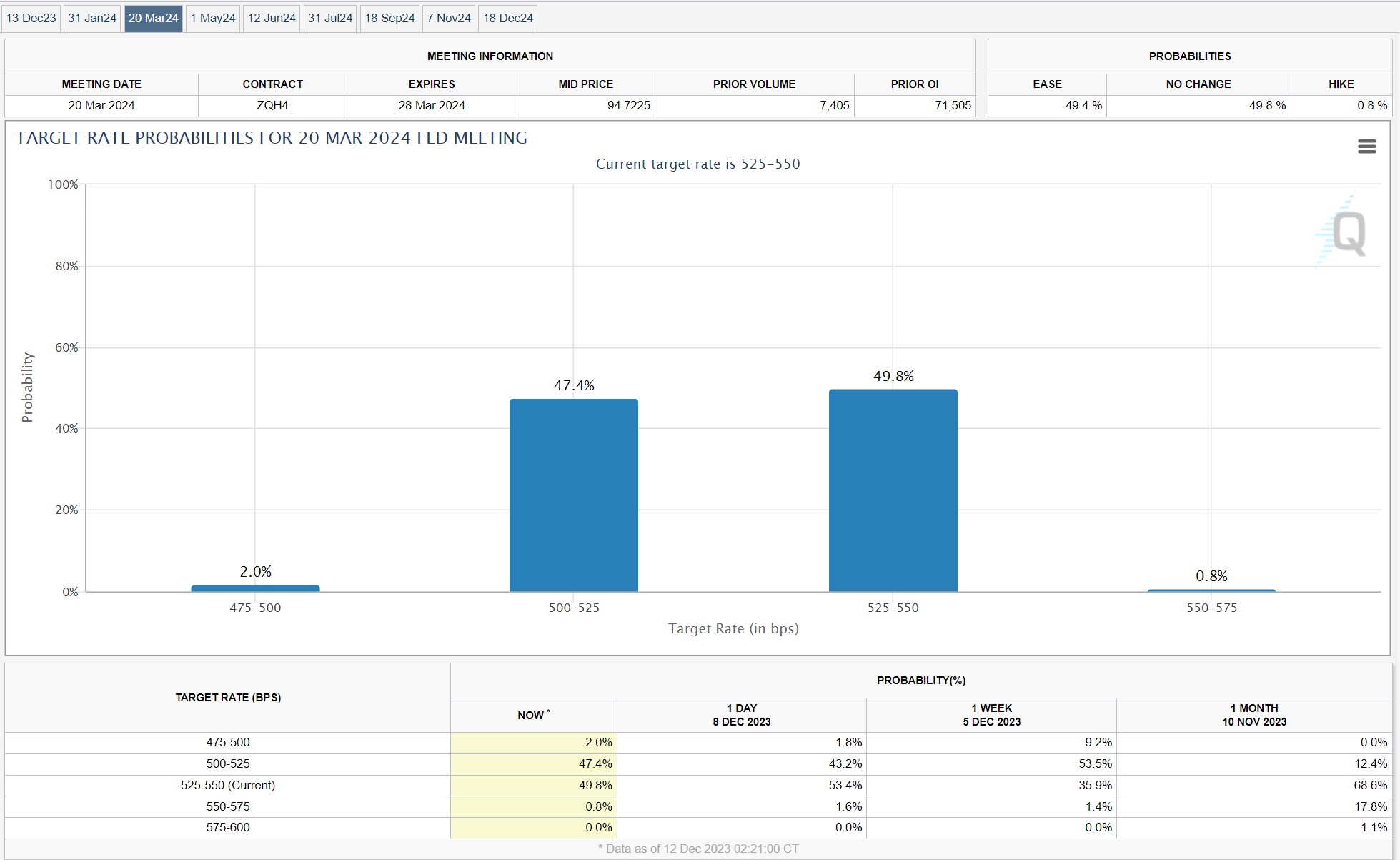Screen dimensions: 1400x860
Task: Click the 47.4% bar for 500-525
Action: pos(573,495)
